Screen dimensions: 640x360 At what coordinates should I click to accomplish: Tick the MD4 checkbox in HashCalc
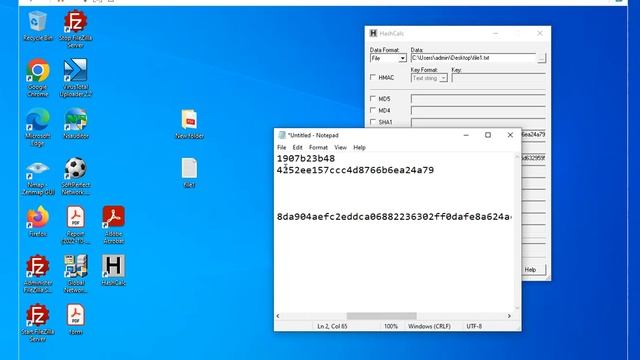373,110
